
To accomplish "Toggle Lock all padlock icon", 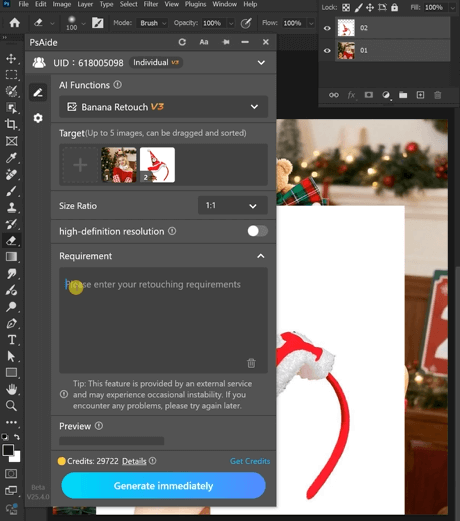I will coord(394,7).
